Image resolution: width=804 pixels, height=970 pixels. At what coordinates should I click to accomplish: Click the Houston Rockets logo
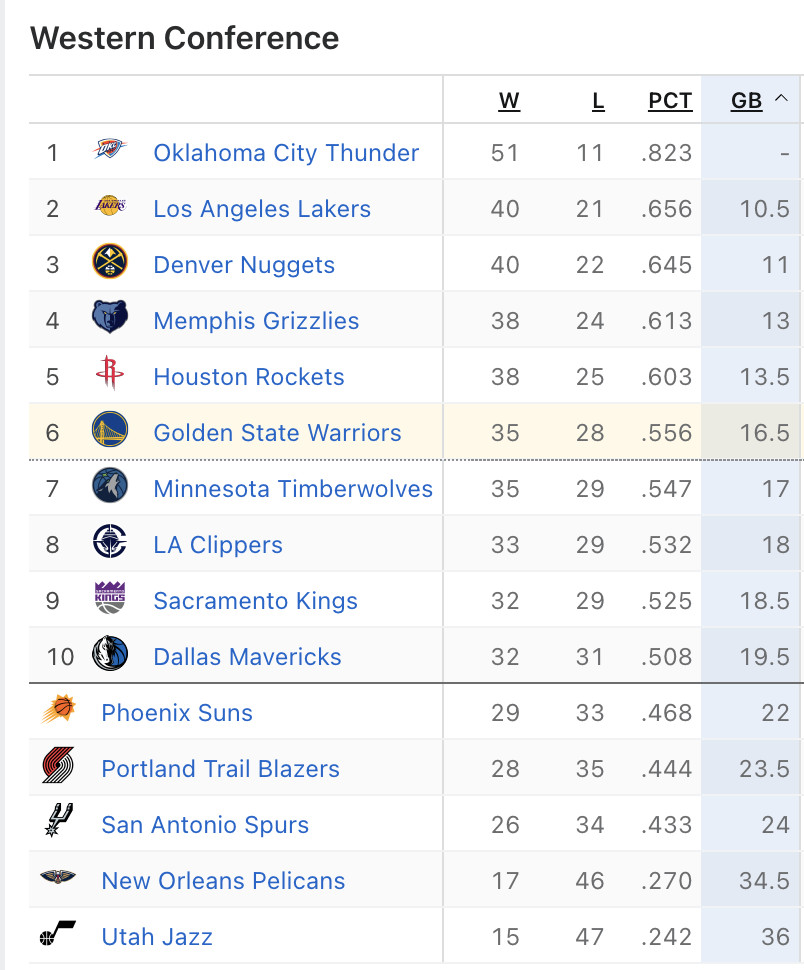pos(110,372)
